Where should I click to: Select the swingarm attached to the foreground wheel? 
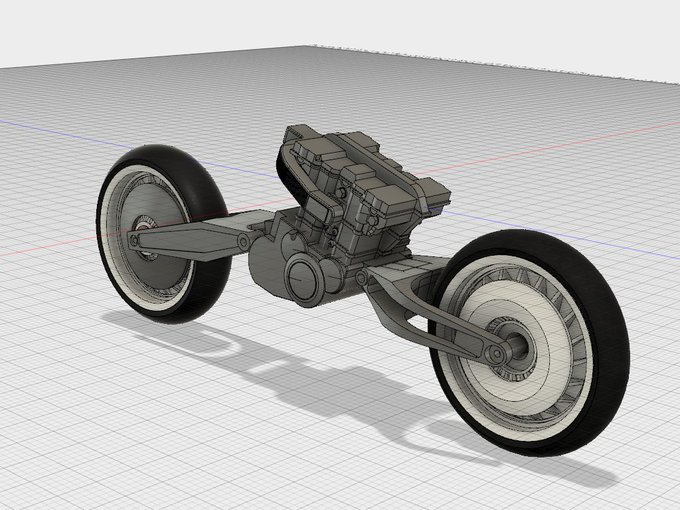pyautogui.click(x=429, y=312)
